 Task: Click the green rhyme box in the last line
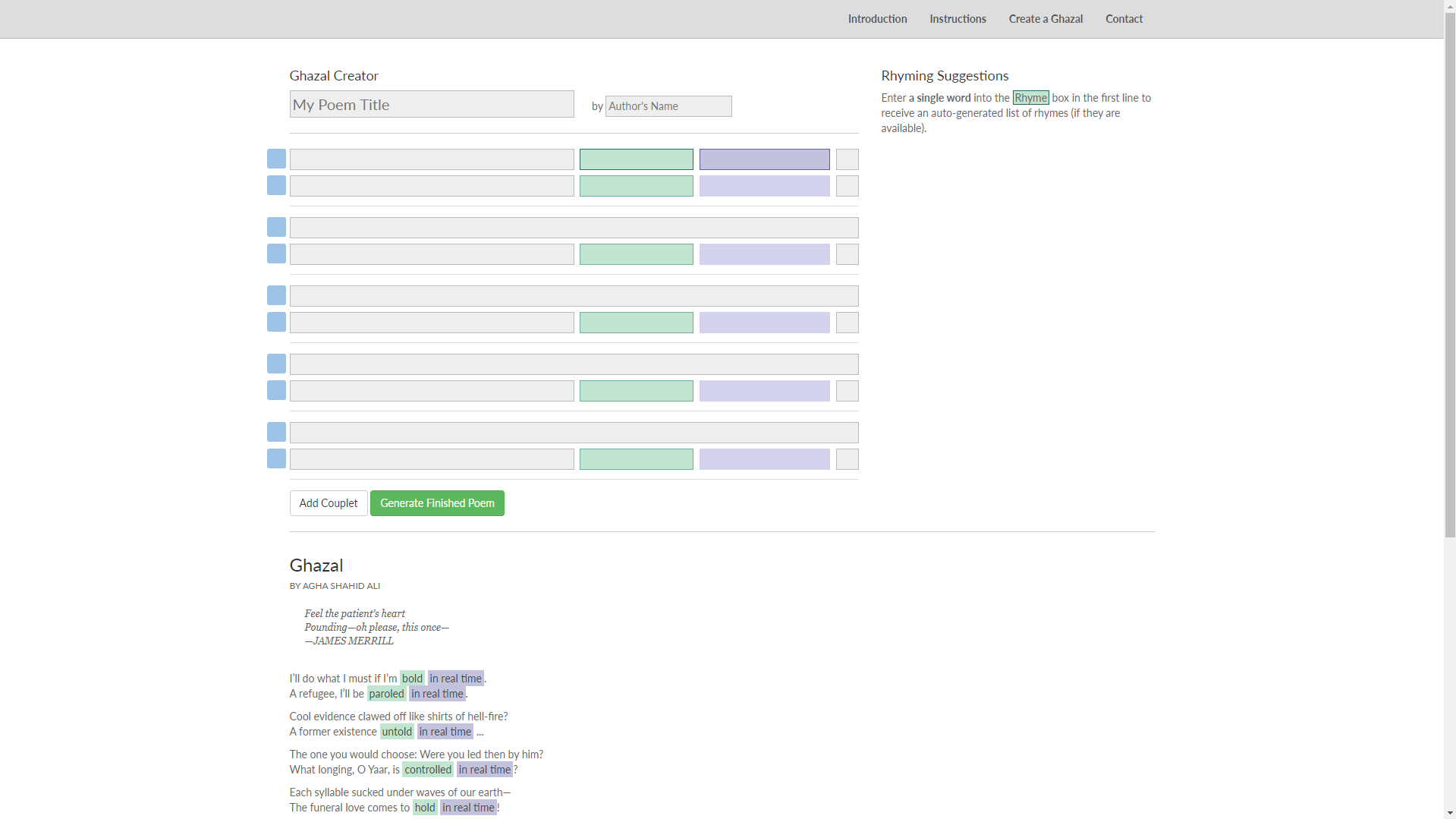pyautogui.click(x=636, y=459)
